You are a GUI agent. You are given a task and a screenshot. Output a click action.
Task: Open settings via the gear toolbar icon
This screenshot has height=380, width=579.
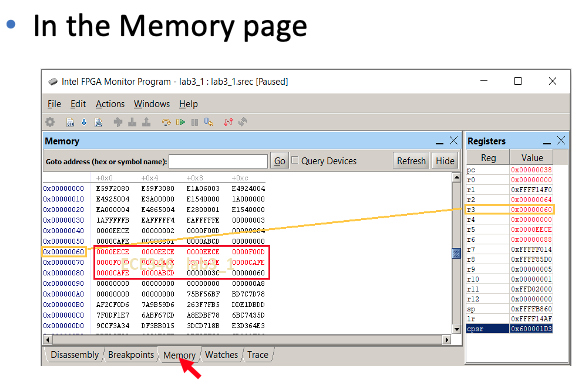(50, 121)
